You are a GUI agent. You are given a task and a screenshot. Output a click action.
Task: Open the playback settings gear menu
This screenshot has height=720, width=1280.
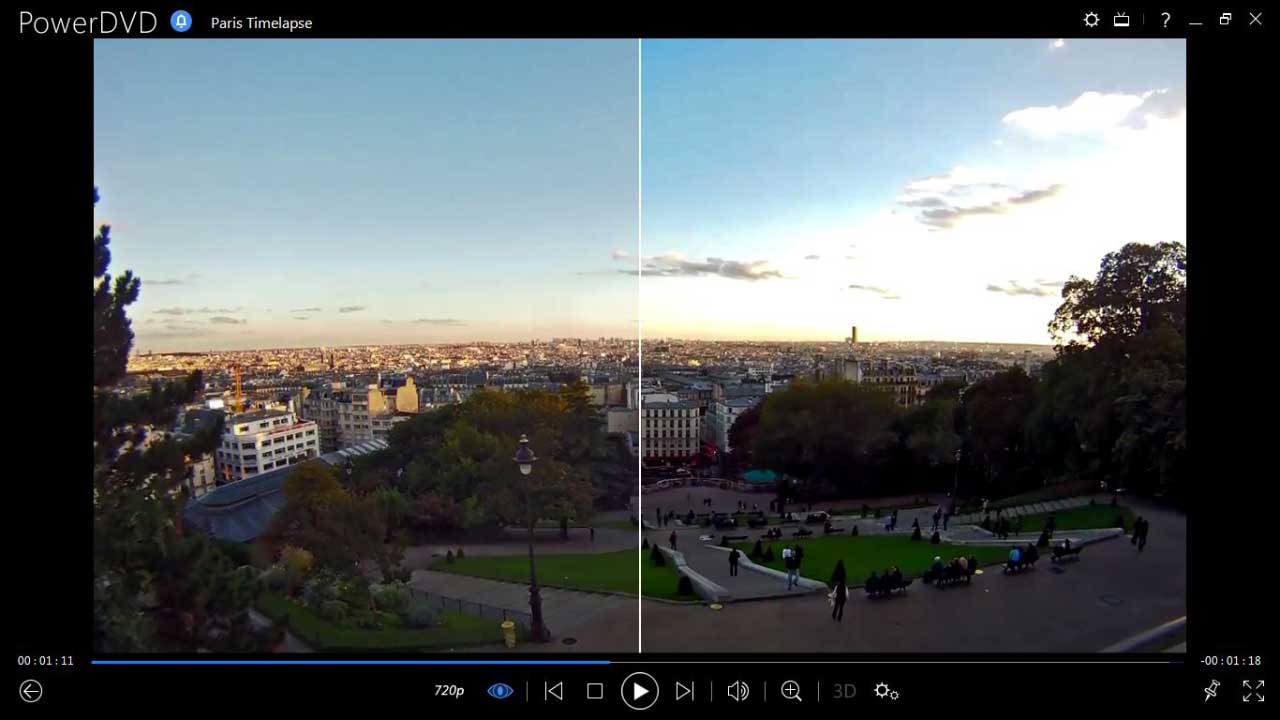tap(886, 691)
